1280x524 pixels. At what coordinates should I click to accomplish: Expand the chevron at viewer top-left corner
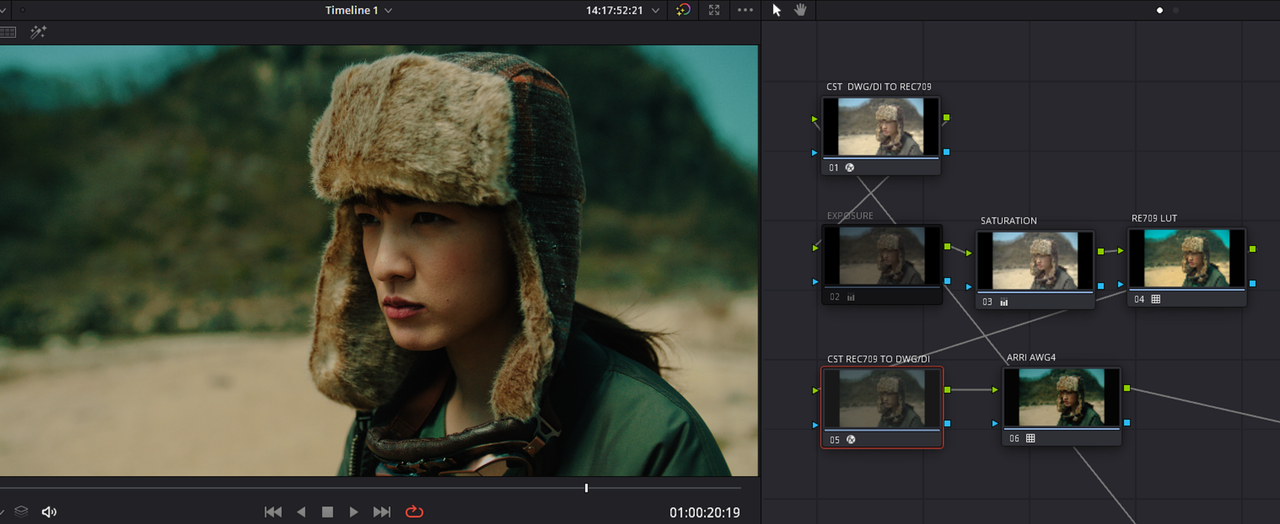click(3, 10)
